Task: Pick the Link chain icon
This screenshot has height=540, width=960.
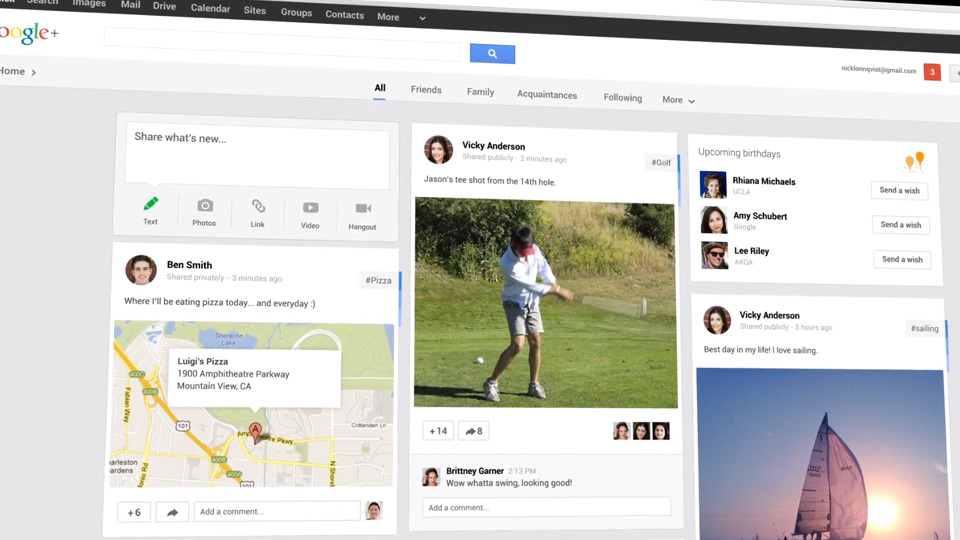Action: [258, 206]
